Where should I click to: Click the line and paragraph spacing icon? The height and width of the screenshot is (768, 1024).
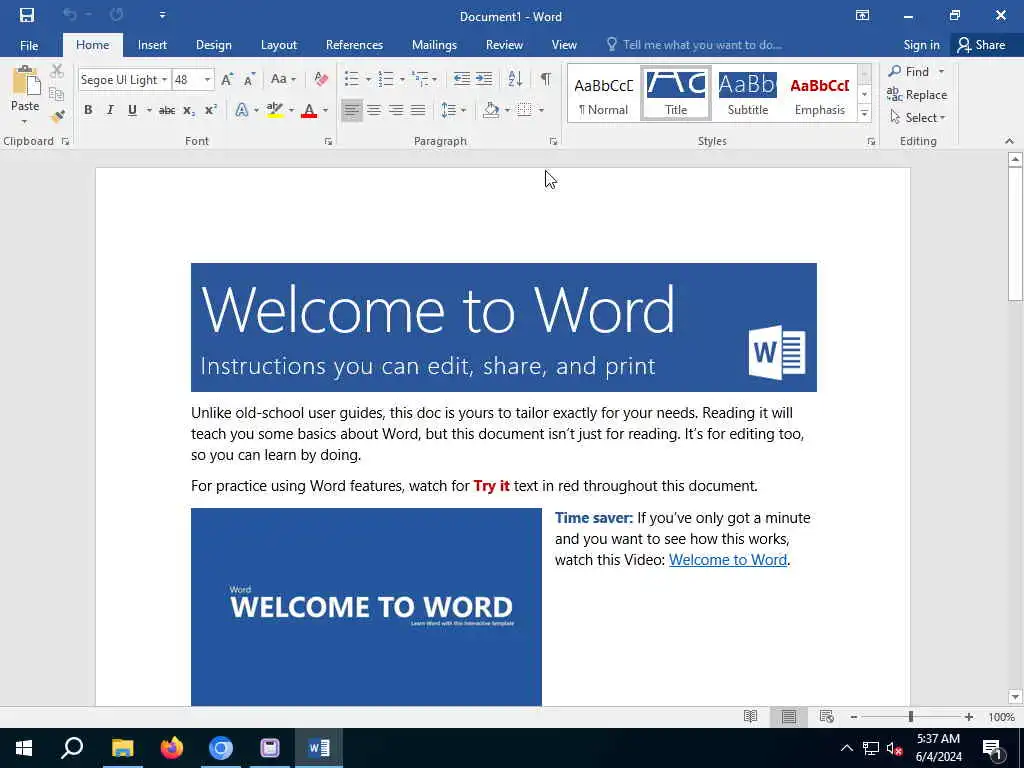tap(448, 110)
